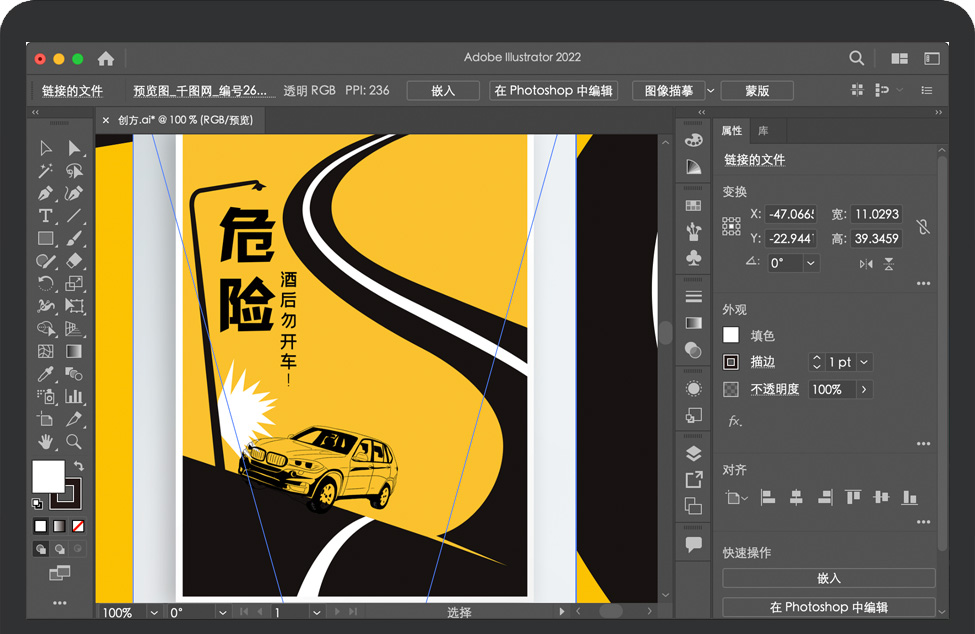Screen dimensions: 975x634
Task: Activate the Zoom magnifier tool
Action: click(74, 441)
